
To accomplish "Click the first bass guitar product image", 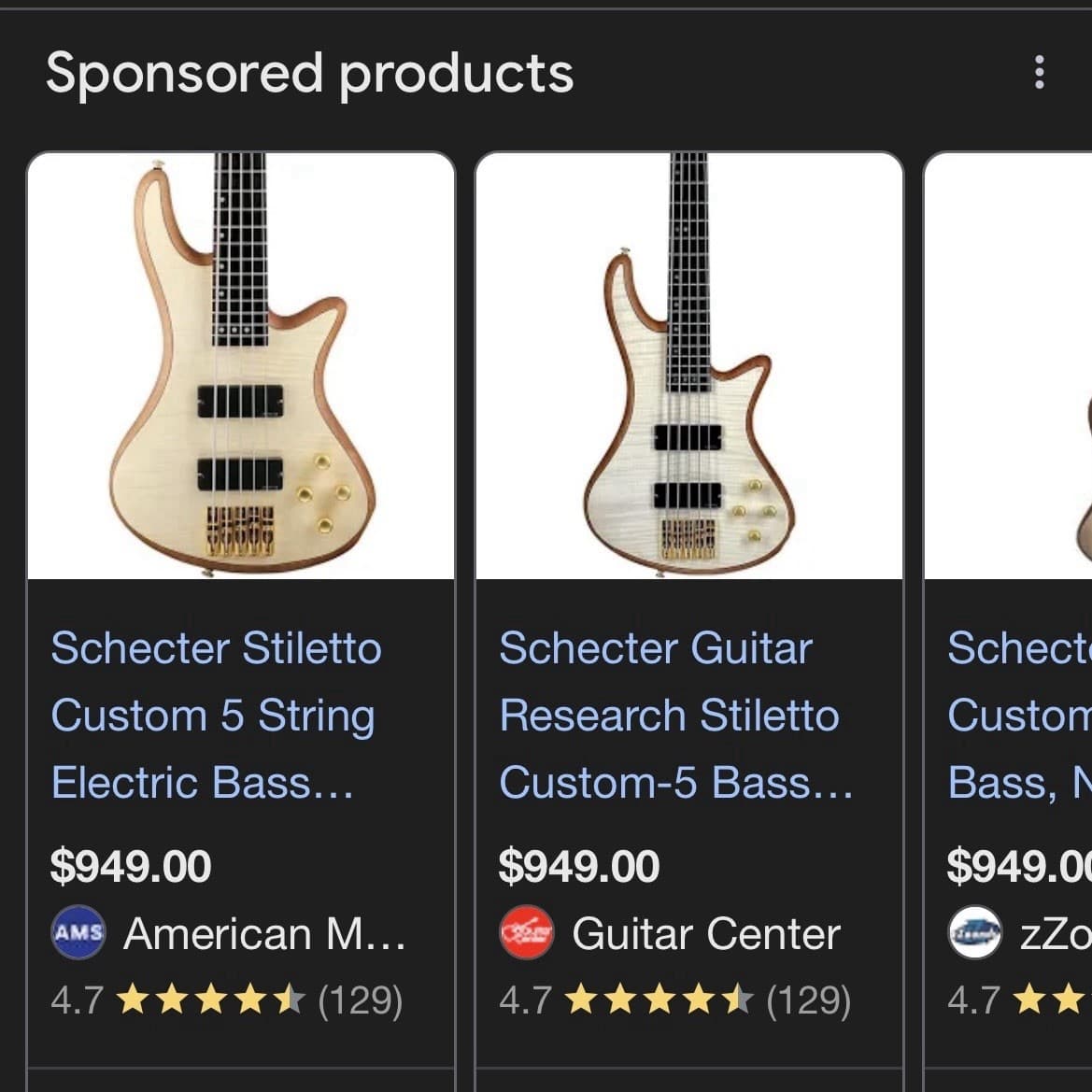I will tap(242, 365).
